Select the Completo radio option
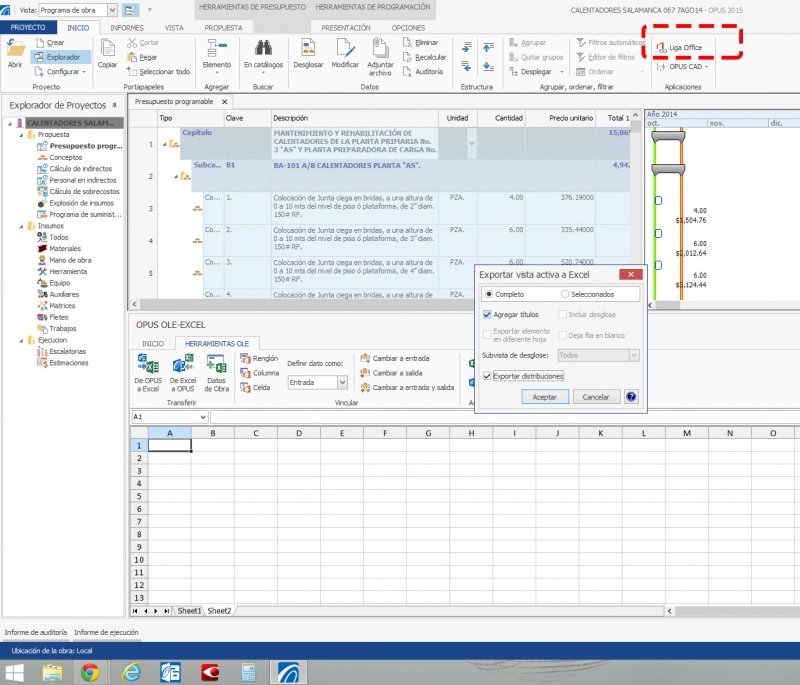Image resolution: width=800 pixels, height=685 pixels. tap(489, 294)
